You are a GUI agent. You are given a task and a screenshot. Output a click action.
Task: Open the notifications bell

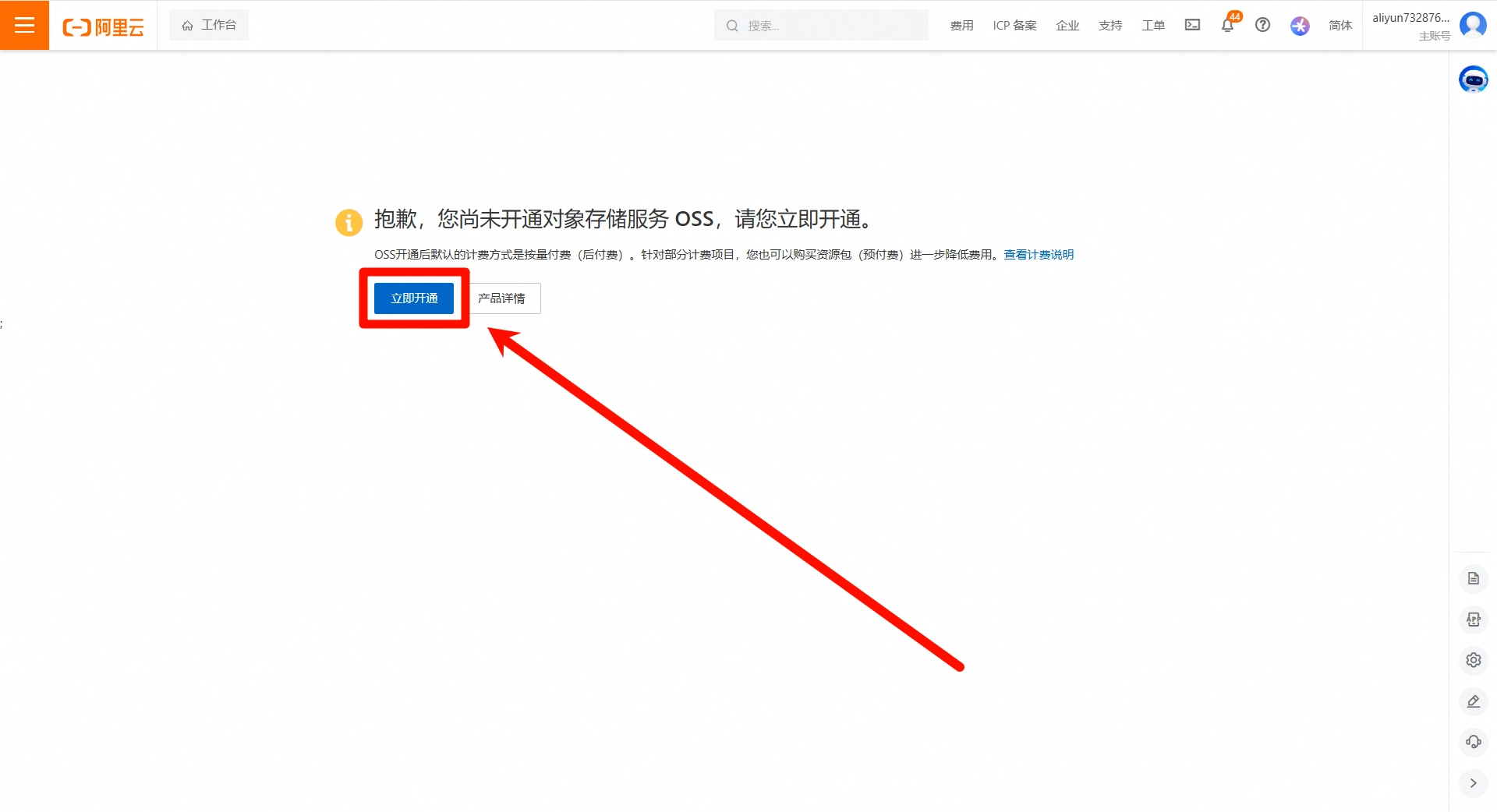click(x=1228, y=25)
